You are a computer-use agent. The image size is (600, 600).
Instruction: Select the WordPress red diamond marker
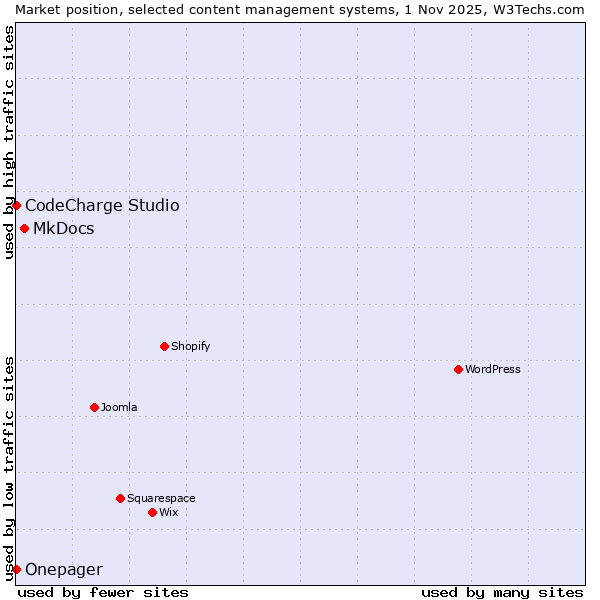coord(458,369)
